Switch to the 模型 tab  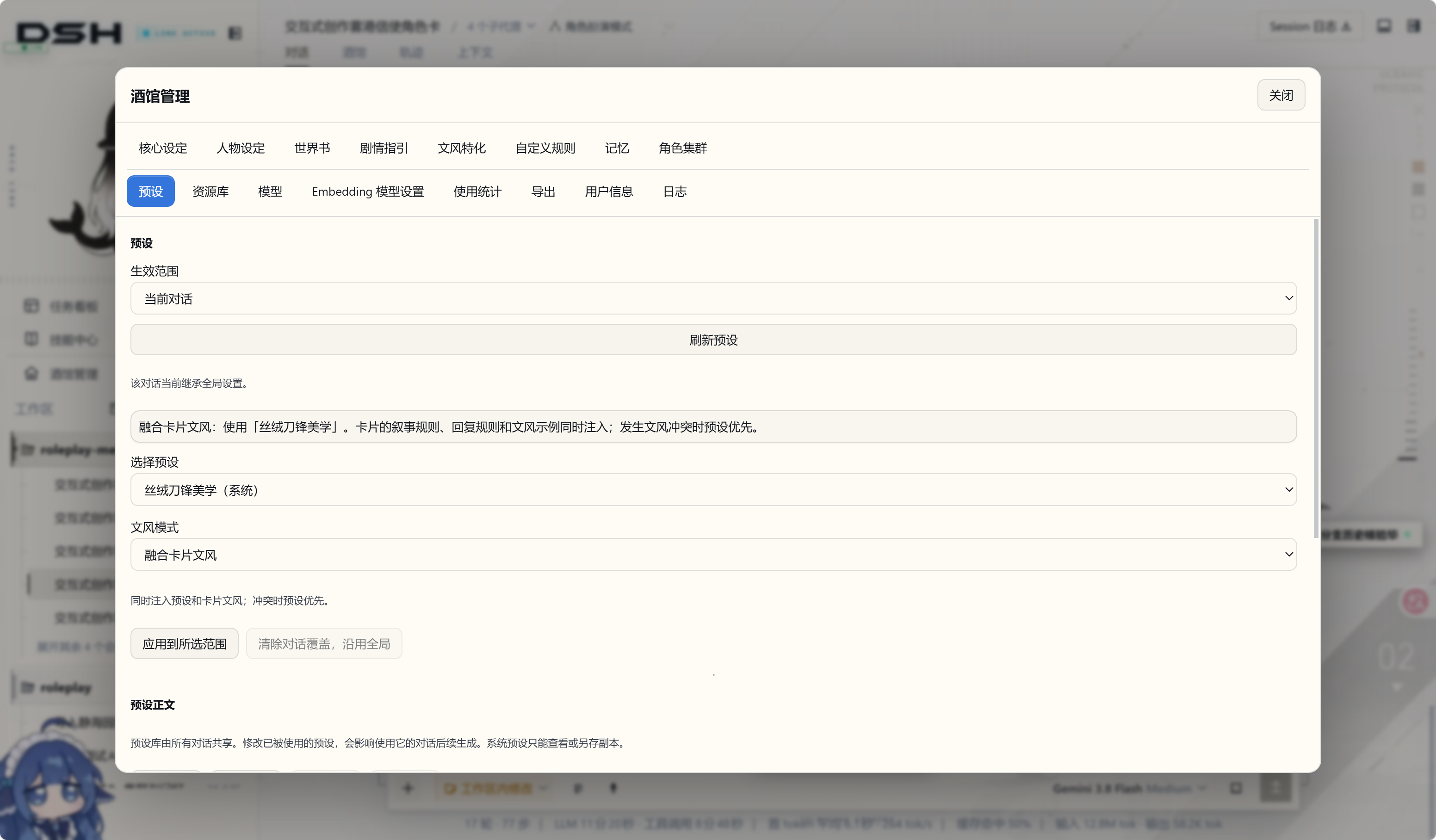point(270,191)
